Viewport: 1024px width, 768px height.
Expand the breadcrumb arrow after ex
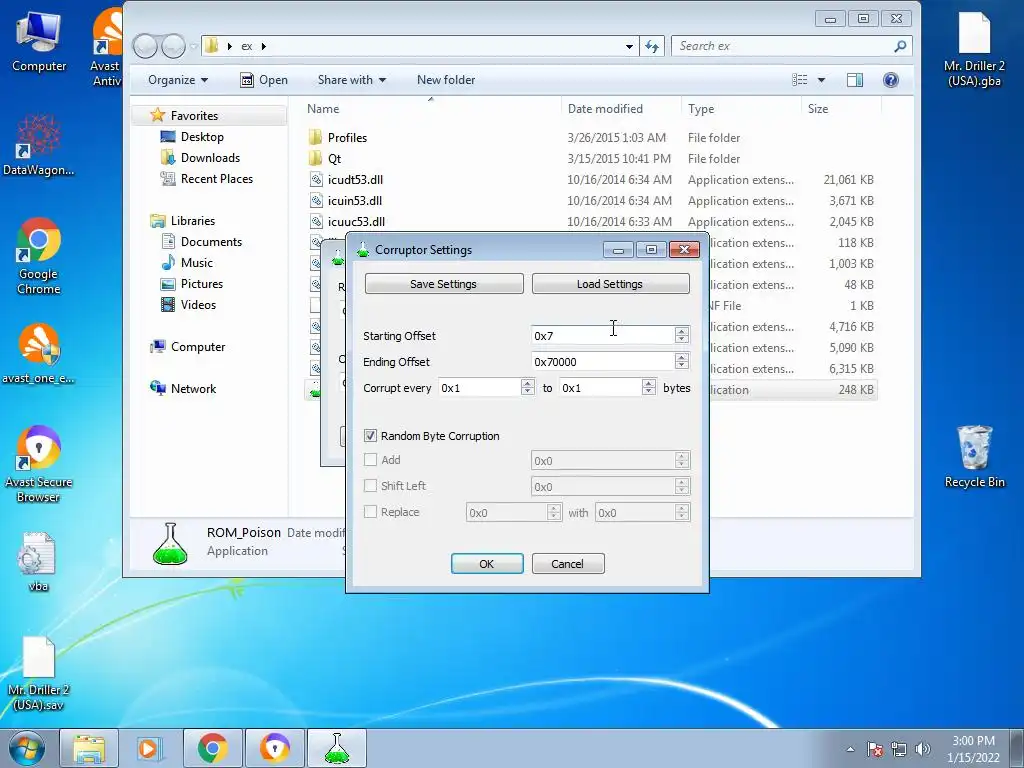coord(263,46)
